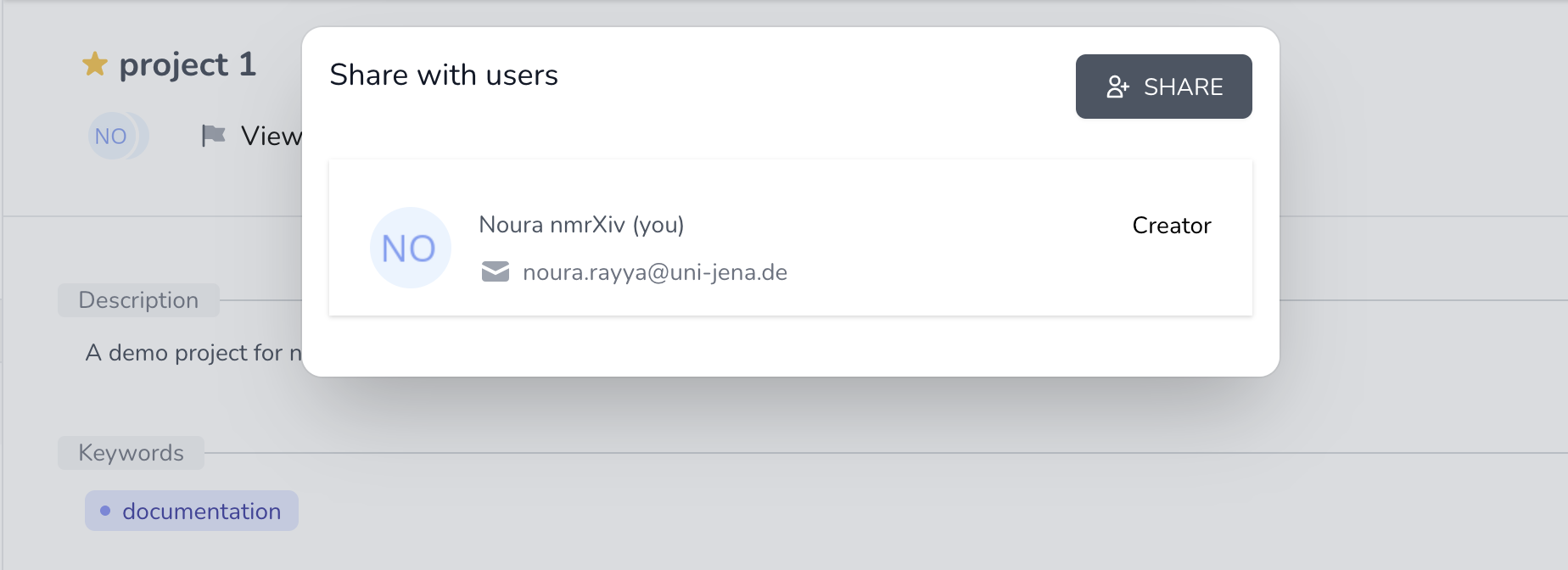Viewport: 1568px width, 570px height.
Task: Click the SHARE button
Action: click(x=1163, y=87)
